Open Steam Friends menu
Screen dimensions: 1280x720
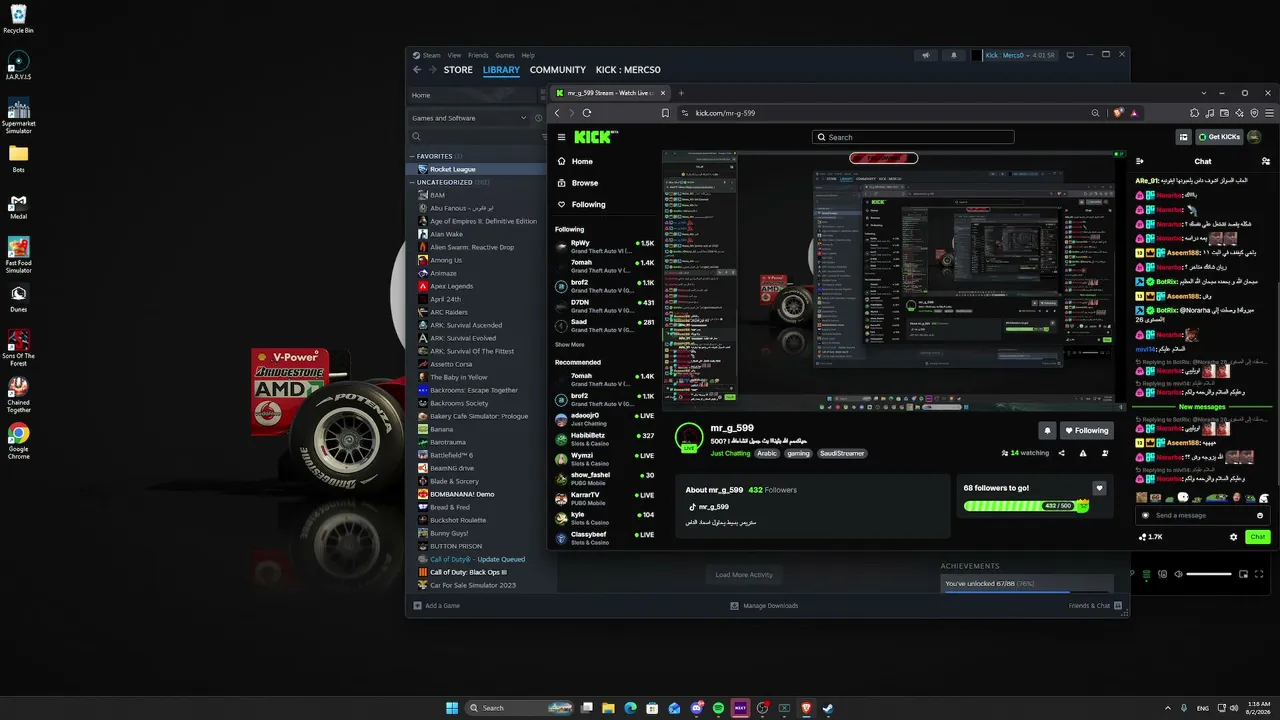click(x=478, y=55)
